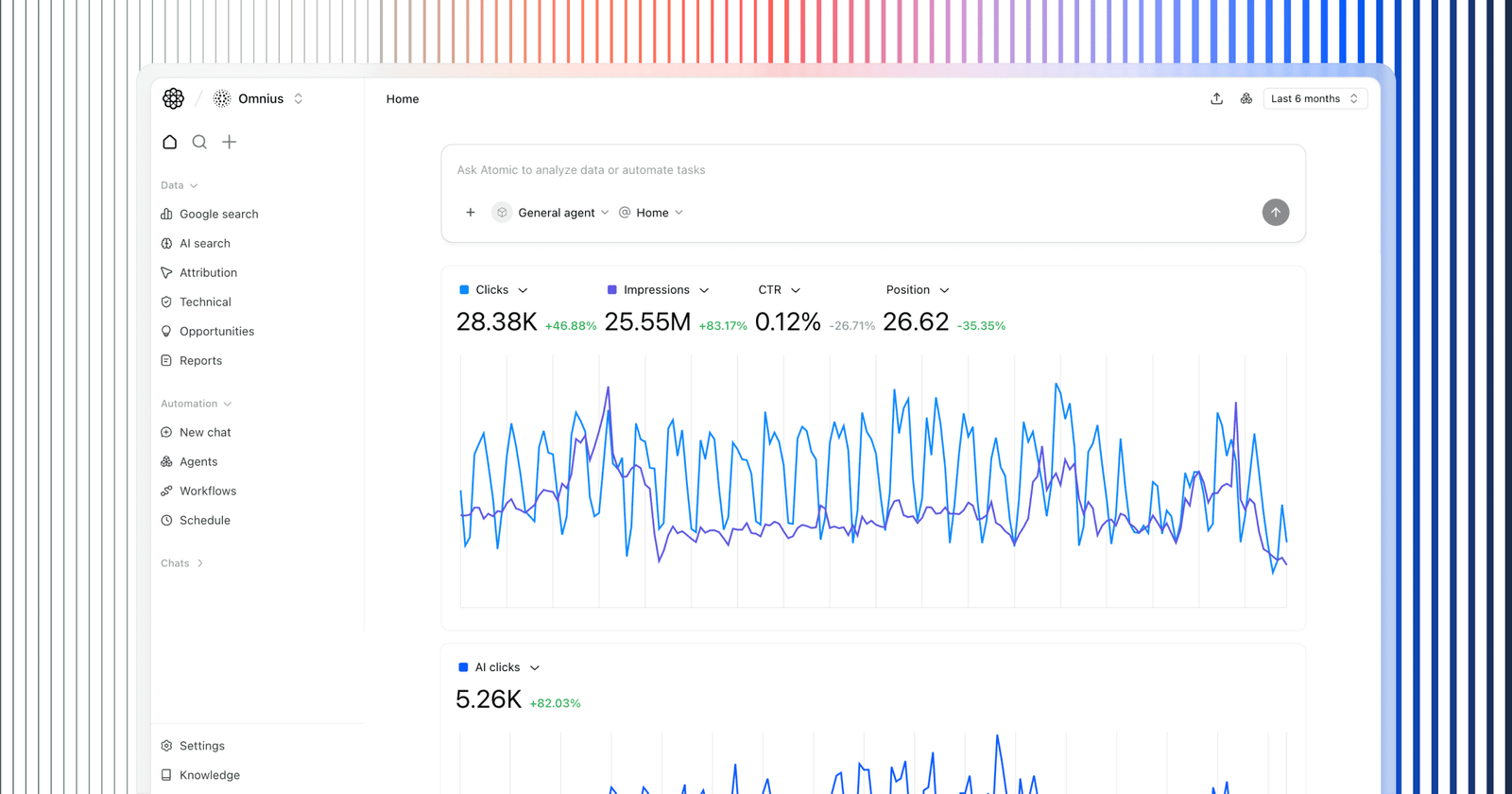Click the Google search bar-chart icon

166,215
